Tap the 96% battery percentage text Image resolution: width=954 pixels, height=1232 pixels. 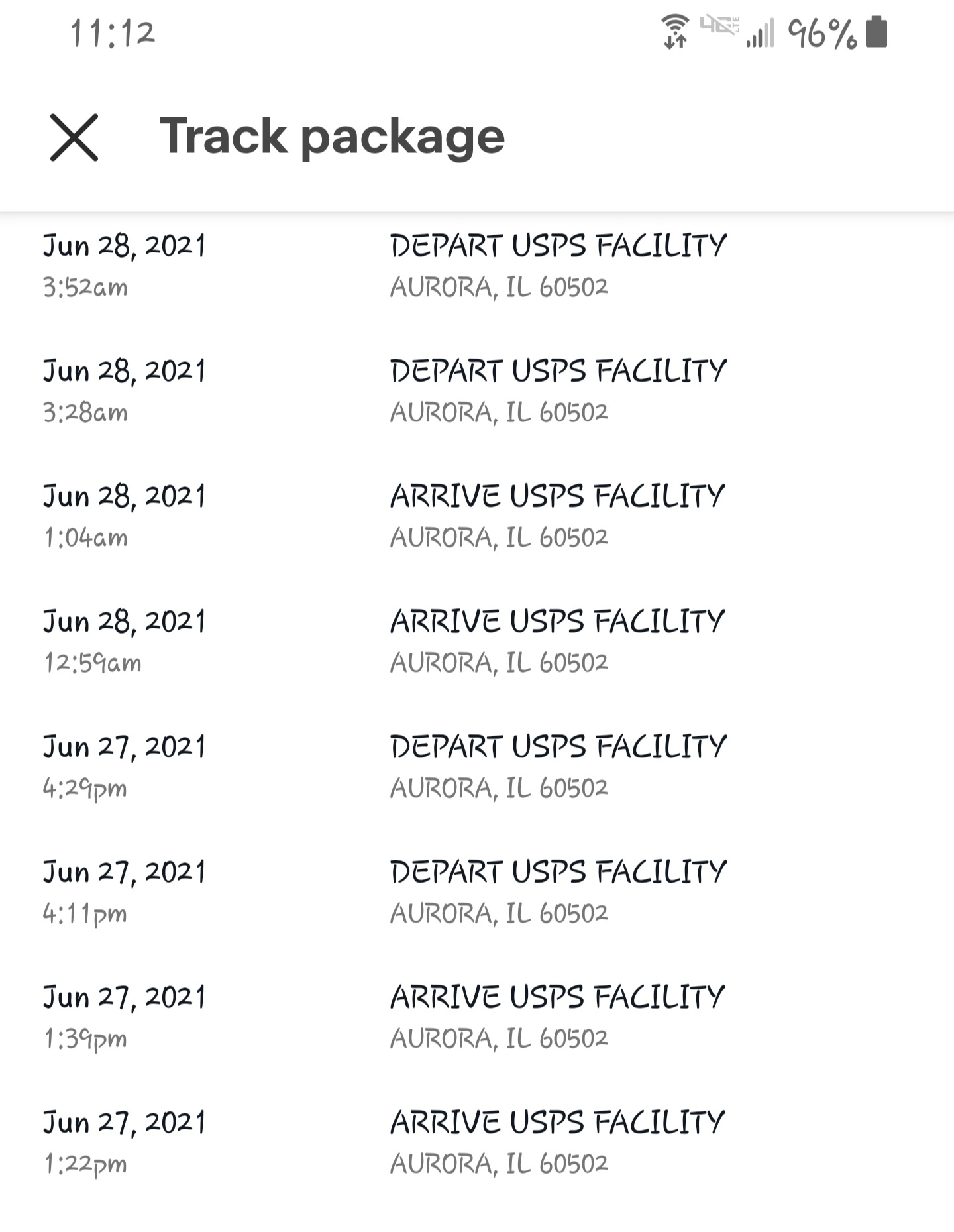[x=822, y=34]
